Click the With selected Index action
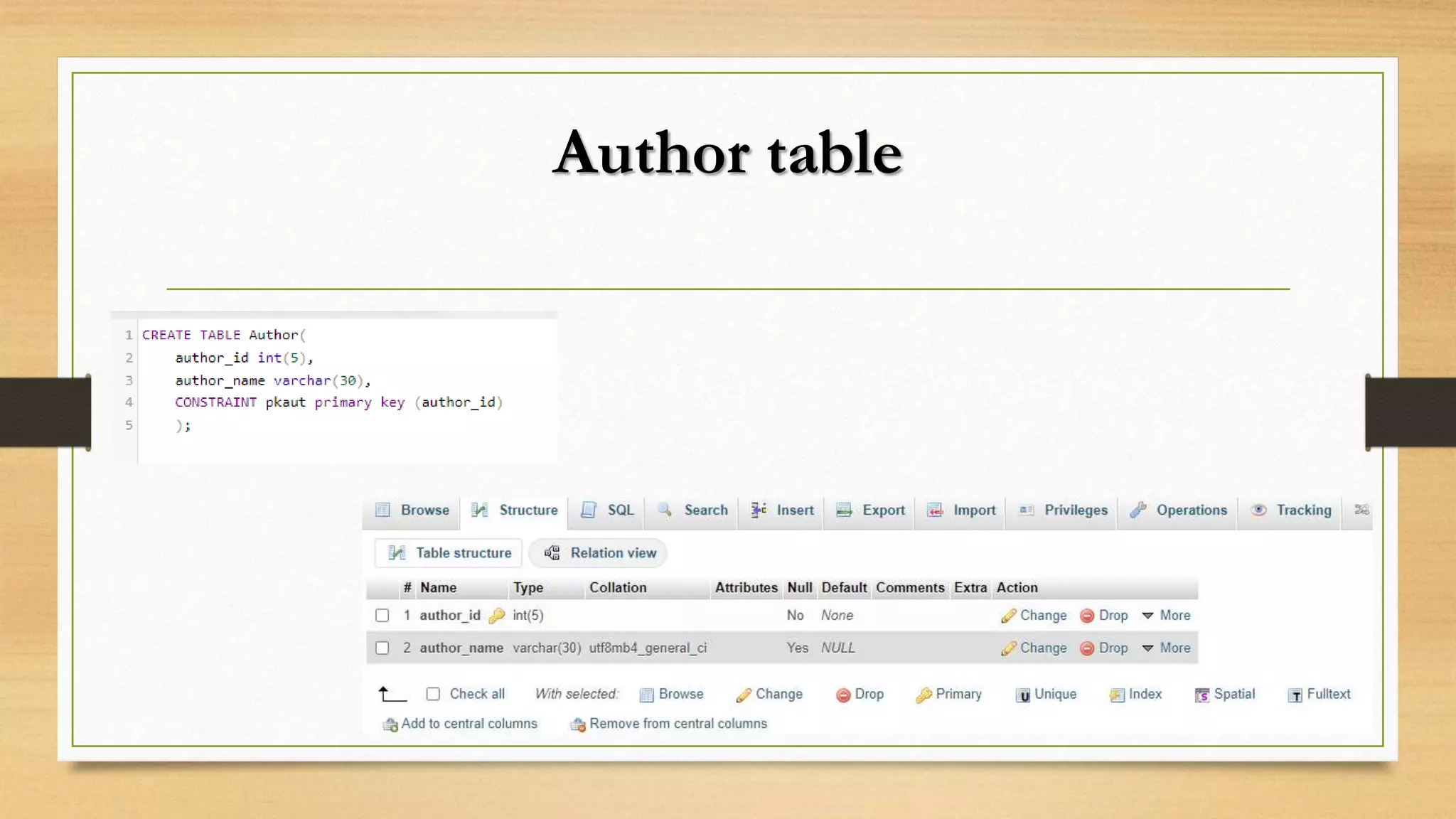 coord(1136,695)
